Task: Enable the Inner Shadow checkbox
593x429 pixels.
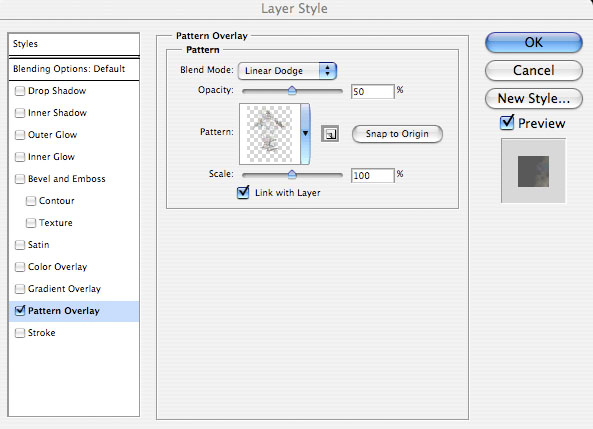Action: click(x=20, y=113)
